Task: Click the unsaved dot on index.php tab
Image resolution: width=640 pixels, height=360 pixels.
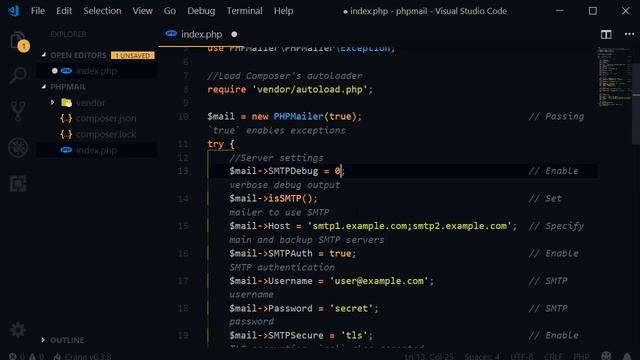Action: point(234,34)
